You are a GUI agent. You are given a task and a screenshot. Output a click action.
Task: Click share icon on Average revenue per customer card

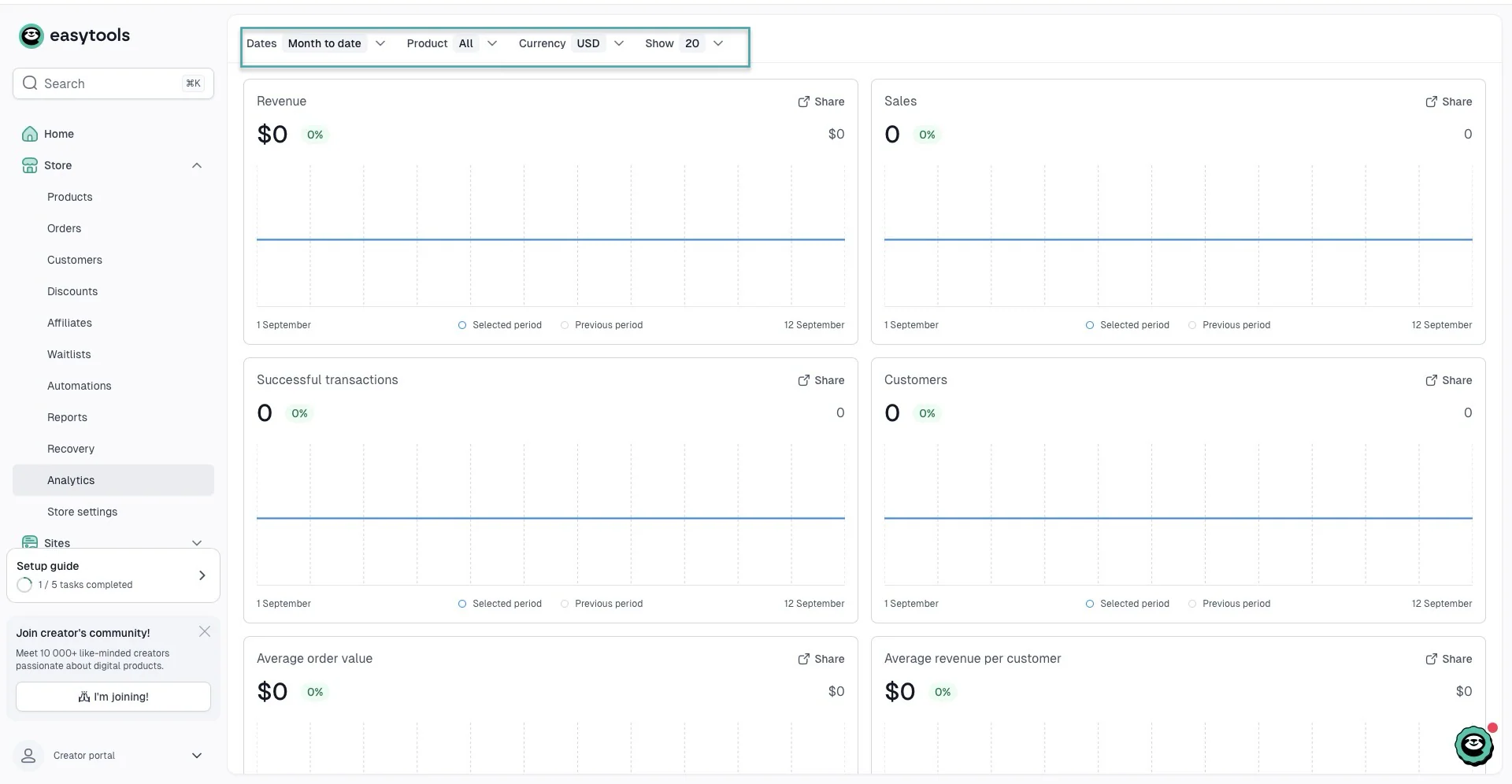pyautogui.click(x=1431, y=659)
